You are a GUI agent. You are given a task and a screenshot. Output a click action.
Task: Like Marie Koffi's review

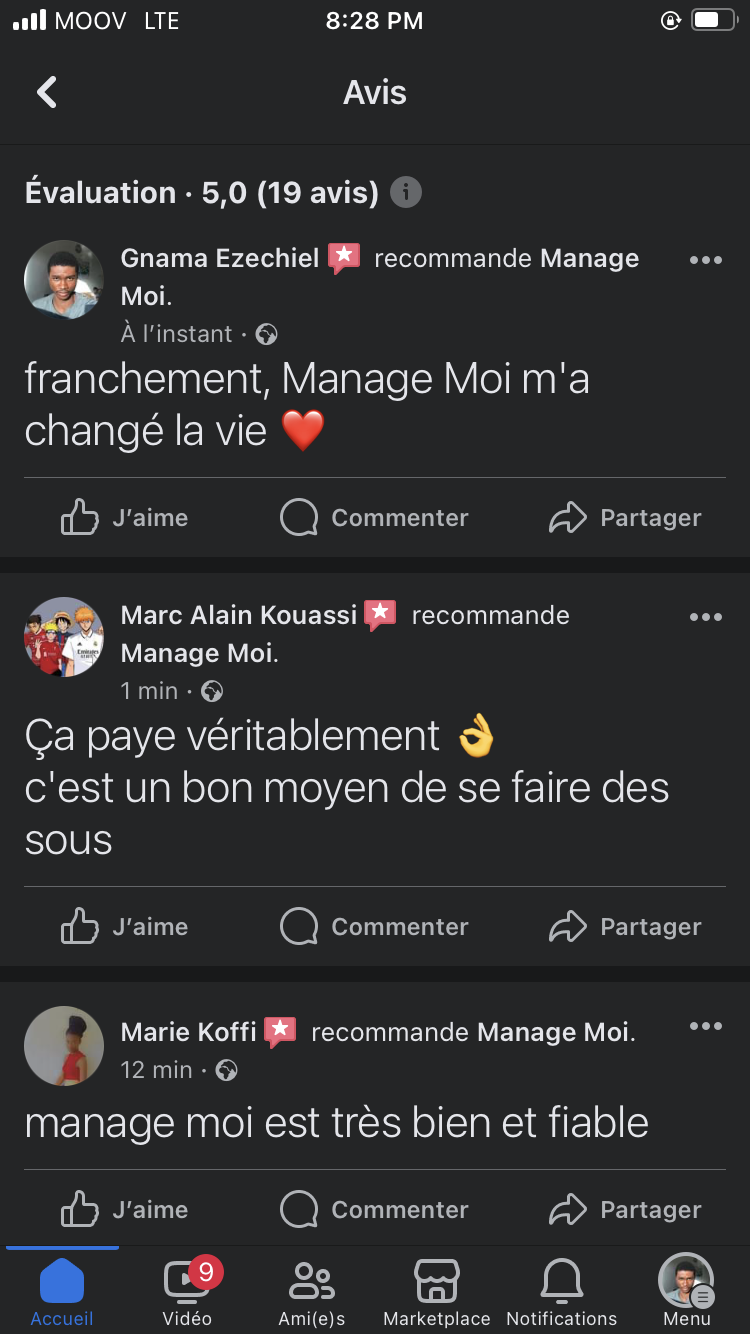[125, 1210]
